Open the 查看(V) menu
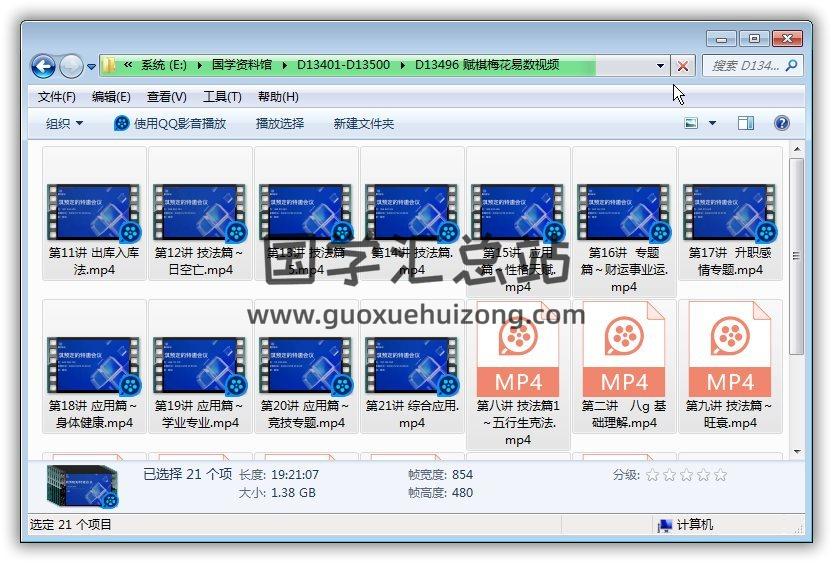 [166, 97]
